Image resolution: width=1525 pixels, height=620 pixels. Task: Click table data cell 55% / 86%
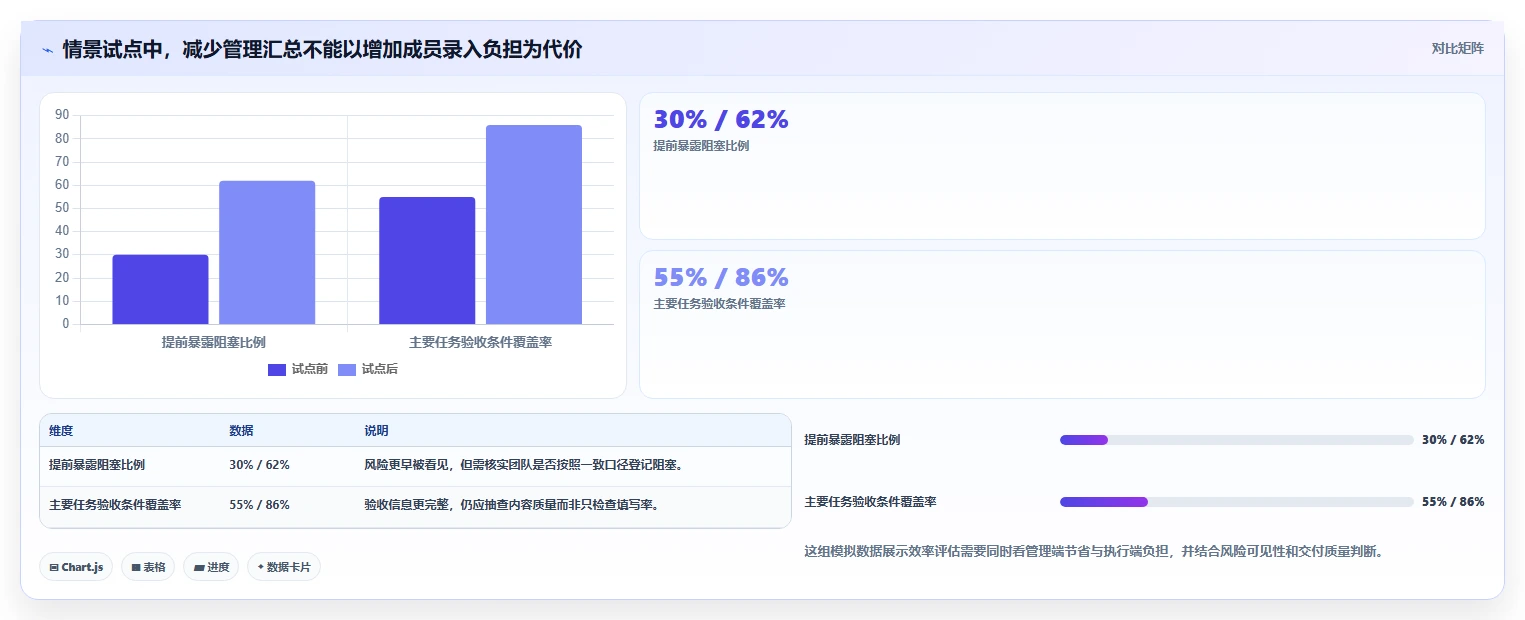point(259,505)
